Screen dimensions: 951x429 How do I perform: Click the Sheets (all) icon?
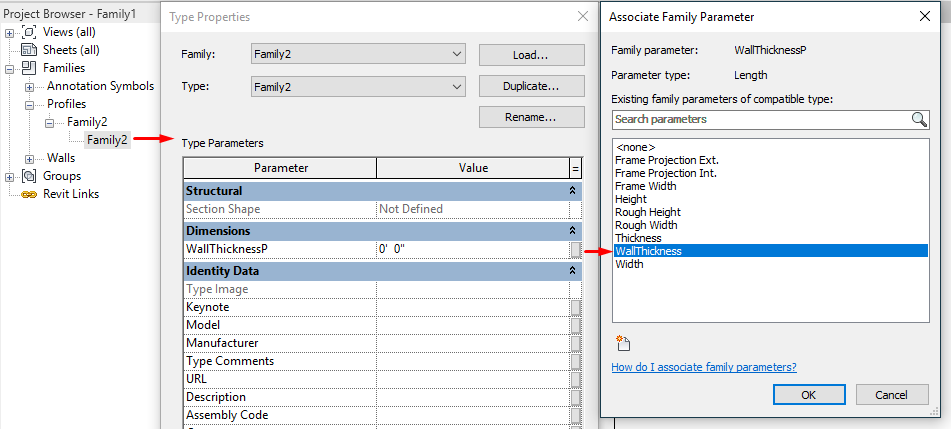click(x=29, y=50)
